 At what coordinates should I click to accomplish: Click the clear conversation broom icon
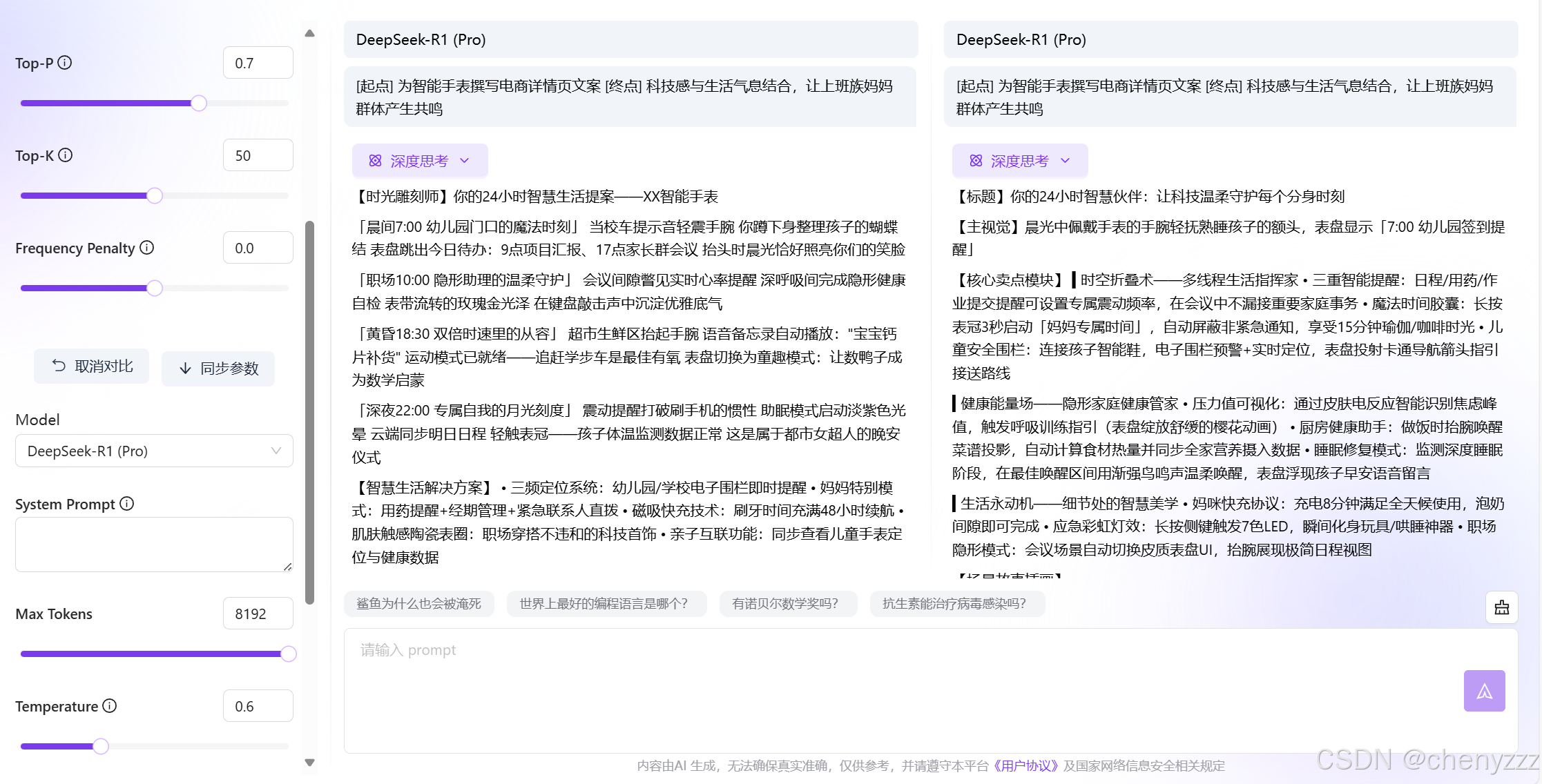point(1501,607)
